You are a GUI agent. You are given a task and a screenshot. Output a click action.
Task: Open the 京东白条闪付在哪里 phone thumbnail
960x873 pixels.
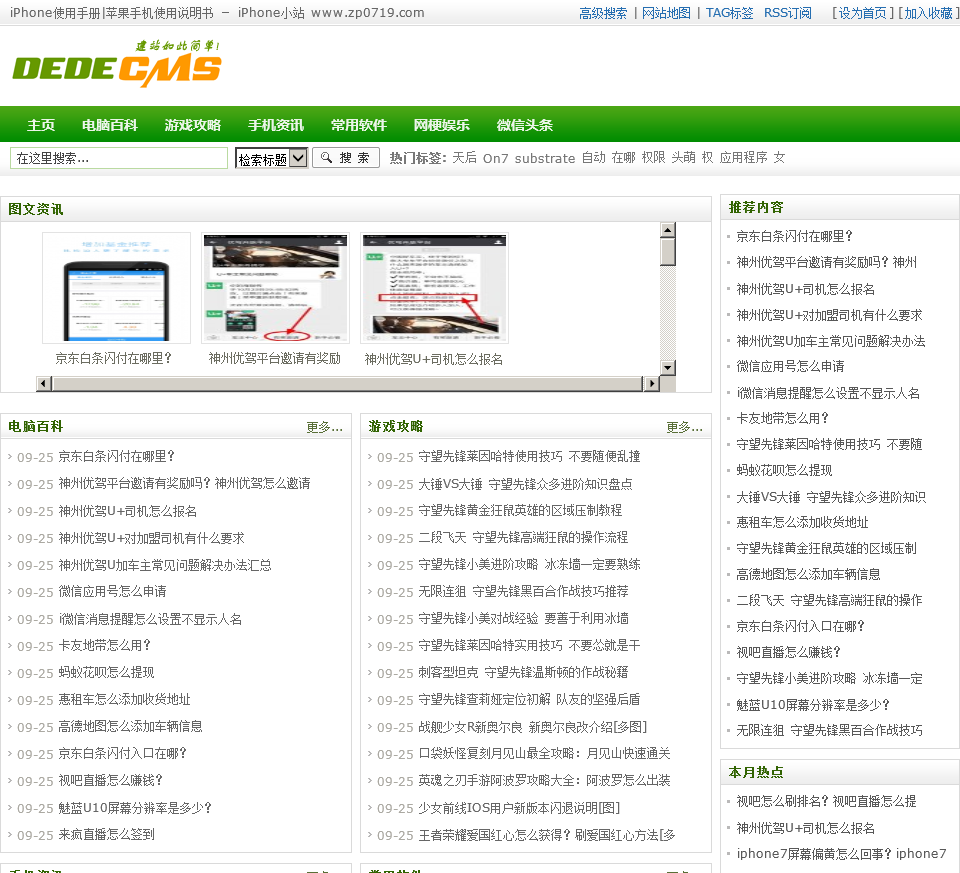coord(116,288)
